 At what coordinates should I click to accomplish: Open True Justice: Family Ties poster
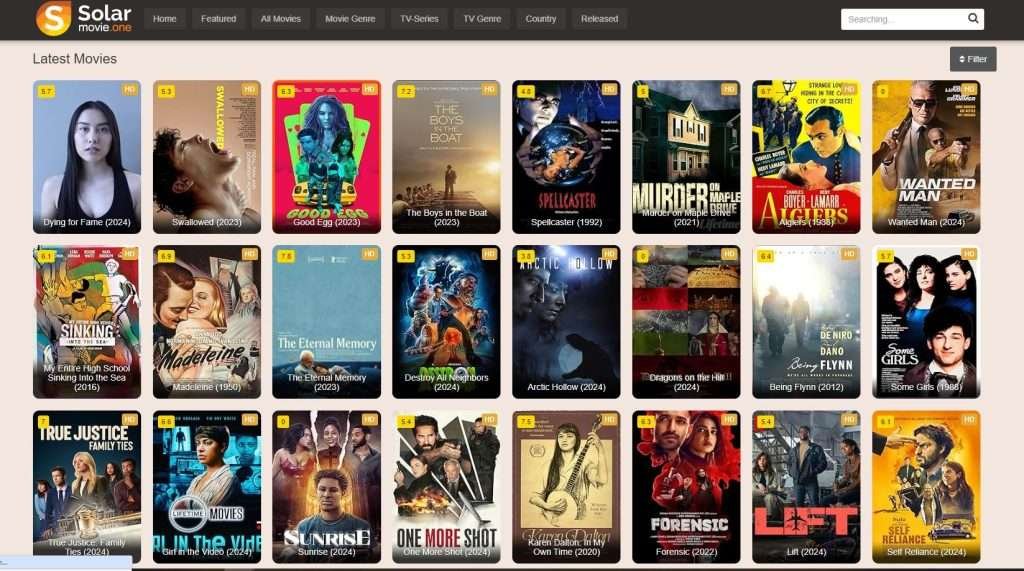tap(87, 487)
